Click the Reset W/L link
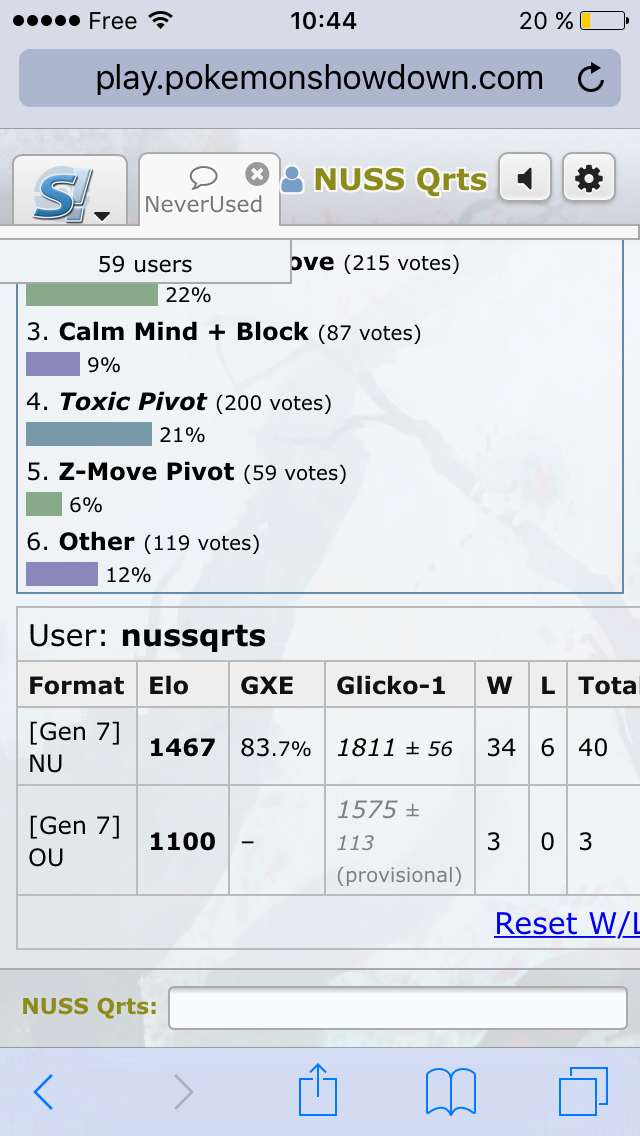This screenshot has height=1136, width=640. click(x=566, y=923)
